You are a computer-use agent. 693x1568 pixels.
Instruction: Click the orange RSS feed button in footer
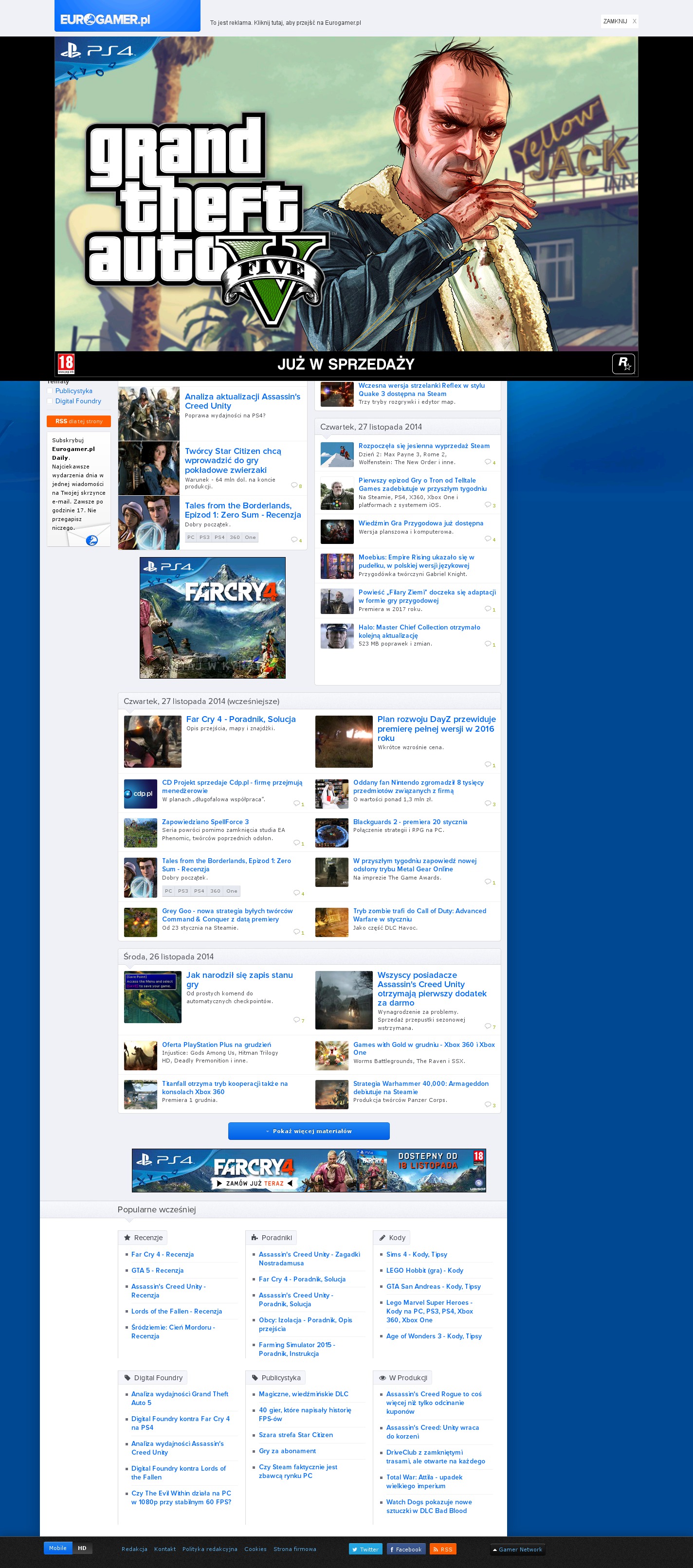443,1549
